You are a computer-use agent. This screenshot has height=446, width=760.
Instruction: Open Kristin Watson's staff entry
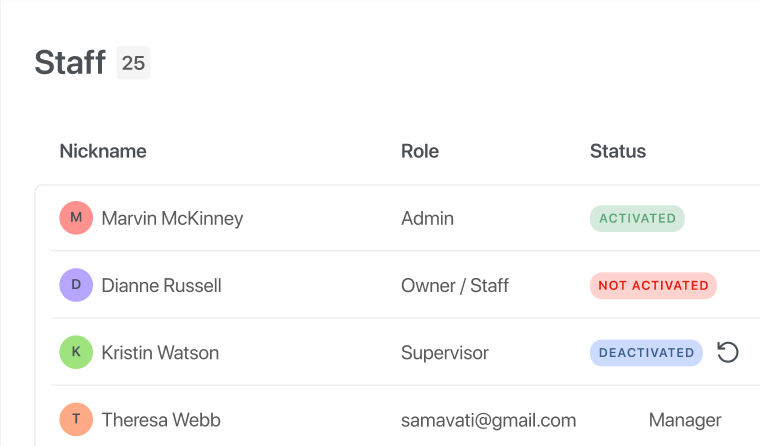pyautogui.click(x=160, y=352)
